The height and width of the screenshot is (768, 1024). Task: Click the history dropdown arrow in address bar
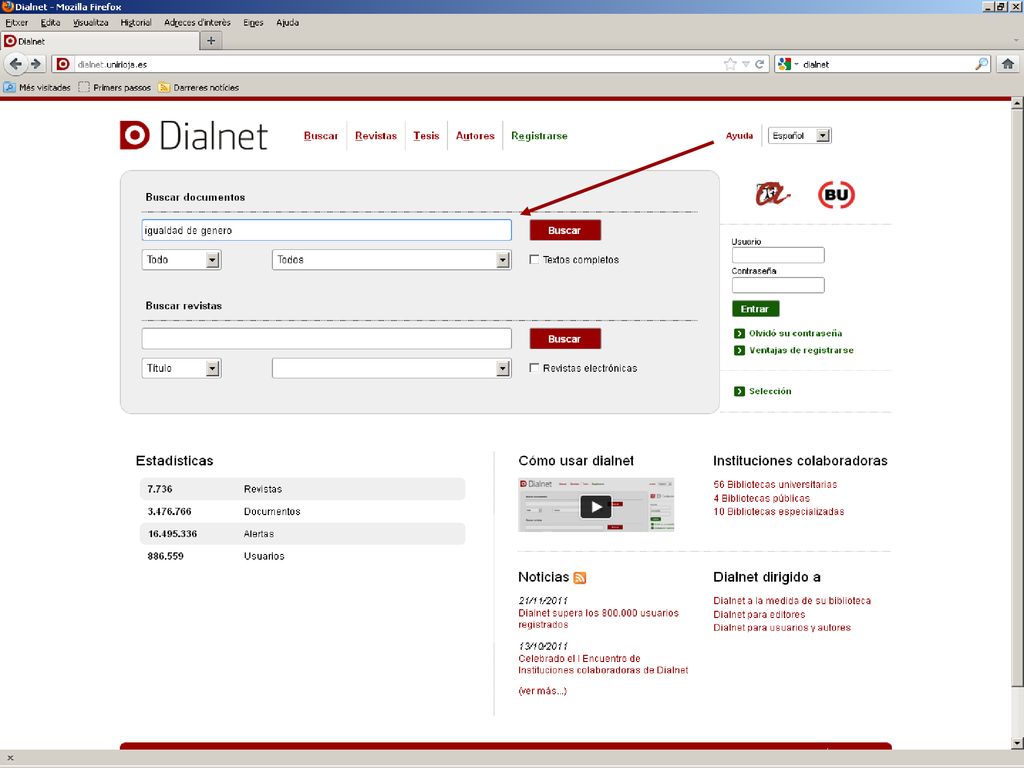click(x=746, y=64)
